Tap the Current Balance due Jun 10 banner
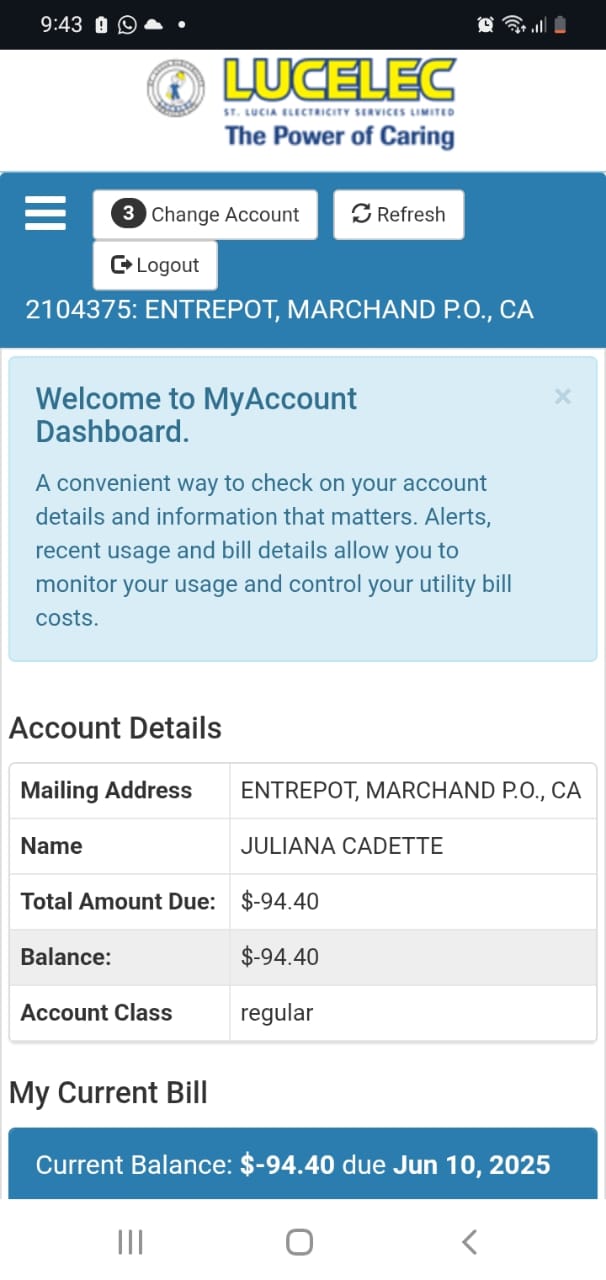Image resolution: width=606 pixels, height=1280 pixels. click(x=303, y=1164)
